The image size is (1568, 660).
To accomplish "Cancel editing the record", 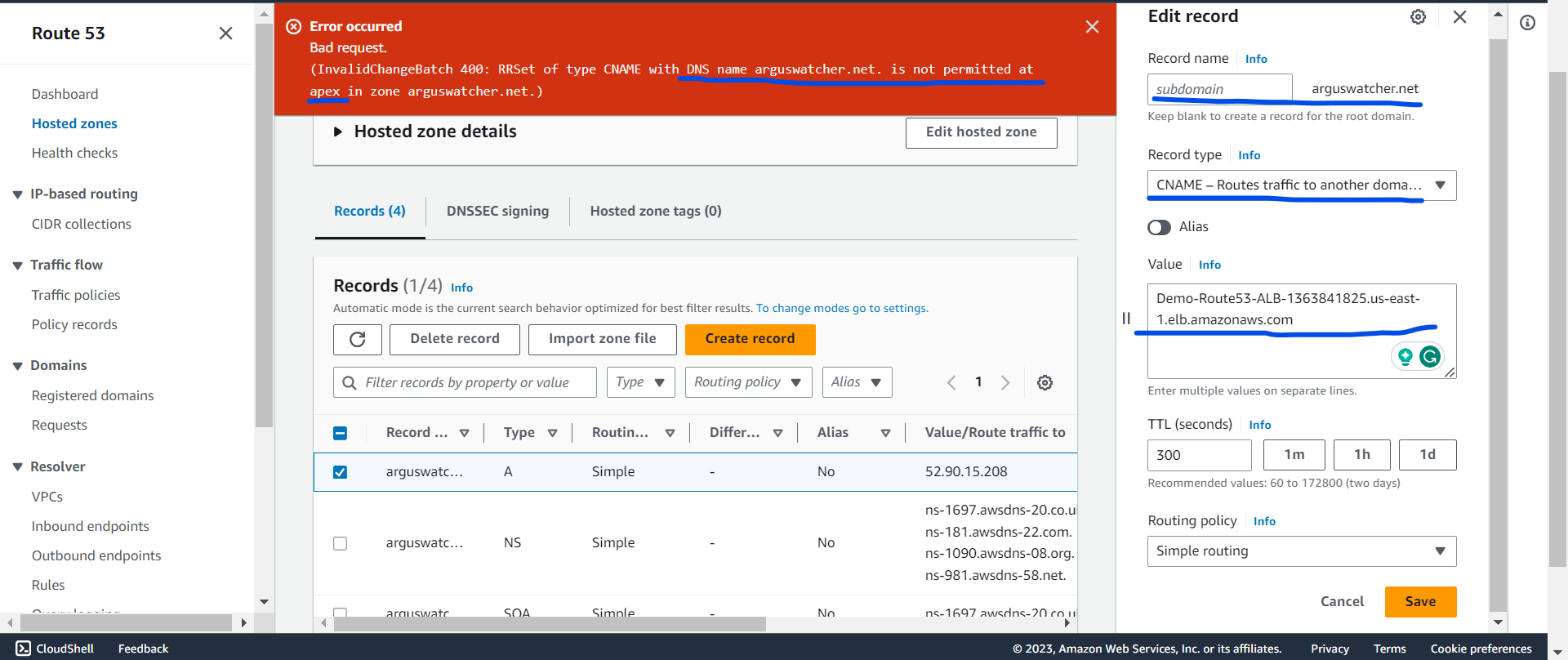I will [x=1342, y=602].
